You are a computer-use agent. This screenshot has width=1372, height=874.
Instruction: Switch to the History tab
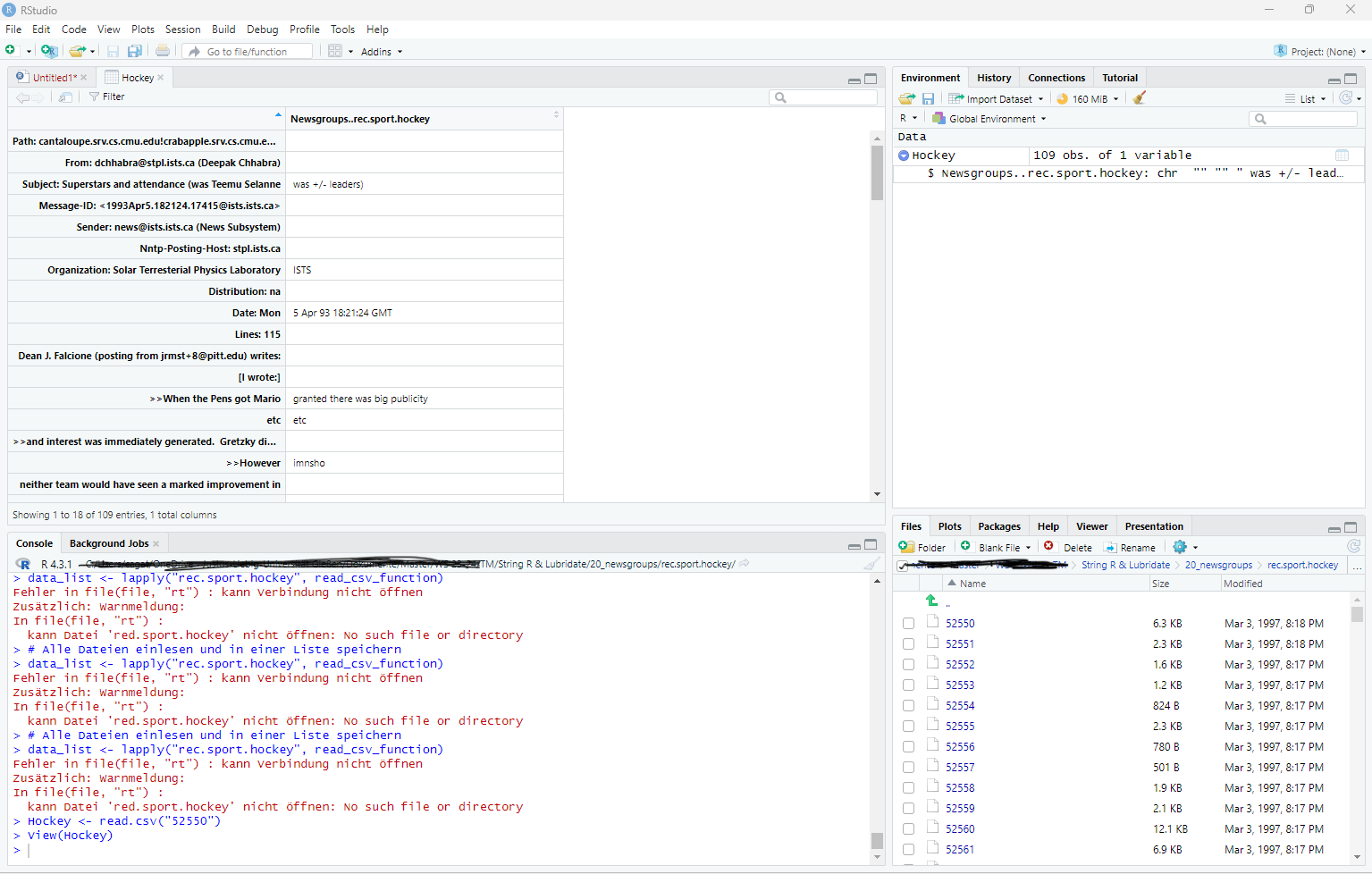pos(993,78)
